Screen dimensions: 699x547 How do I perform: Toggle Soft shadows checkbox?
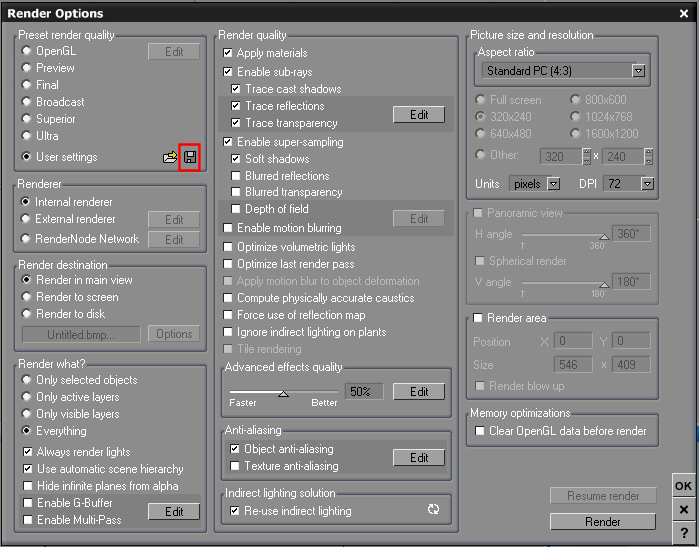point(236,159)
